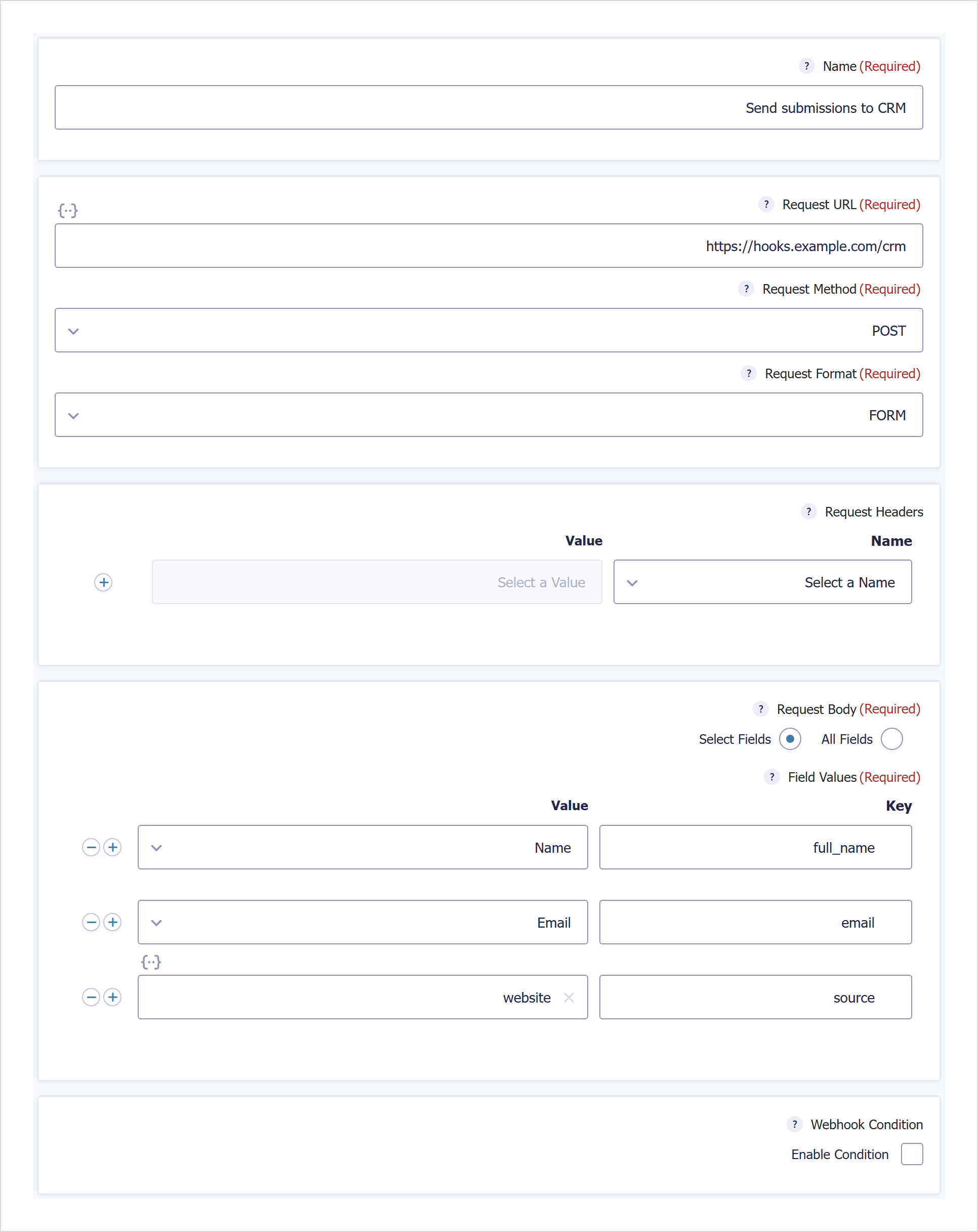Click the webhook Name input field
Screen dimensions: 978x1232
tap(489, 107)
